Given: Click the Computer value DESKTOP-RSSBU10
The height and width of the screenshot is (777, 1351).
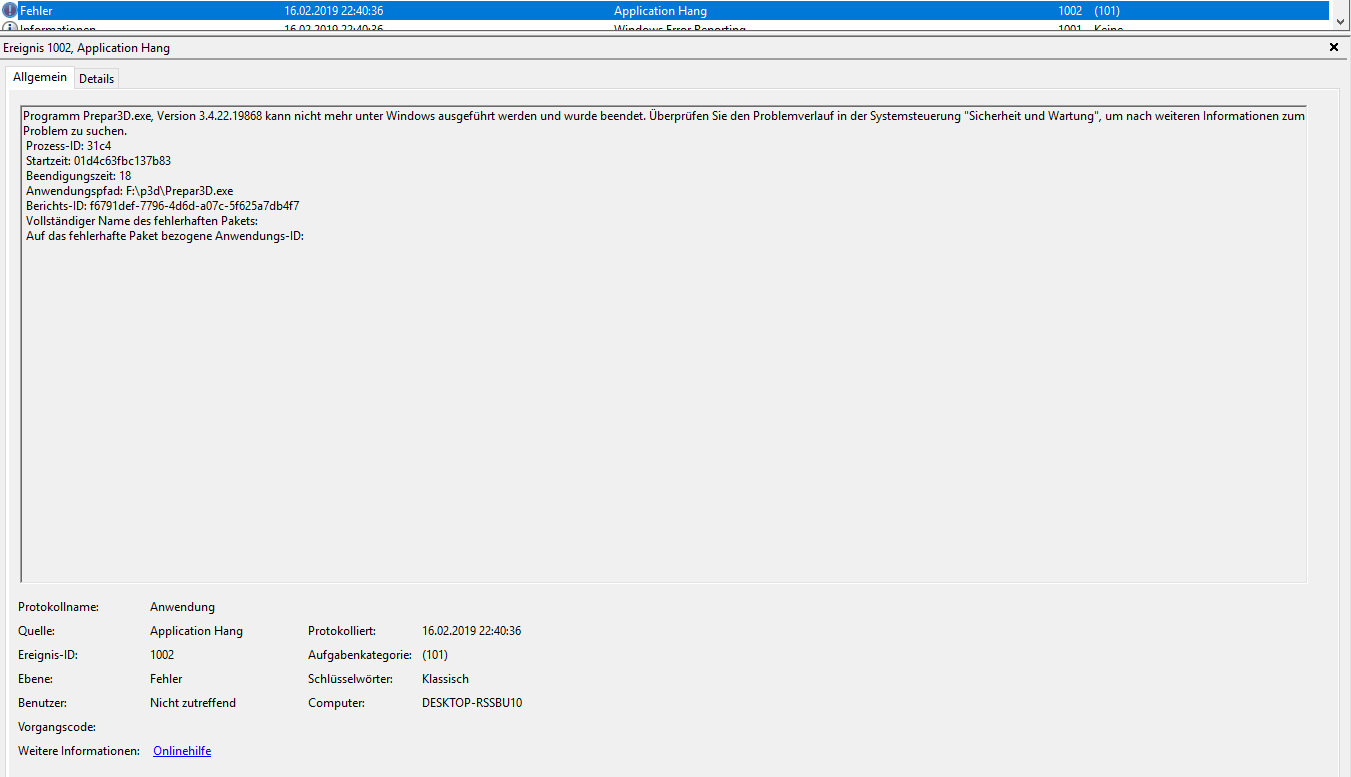Looking at the screenshot, I should point(472,703).
